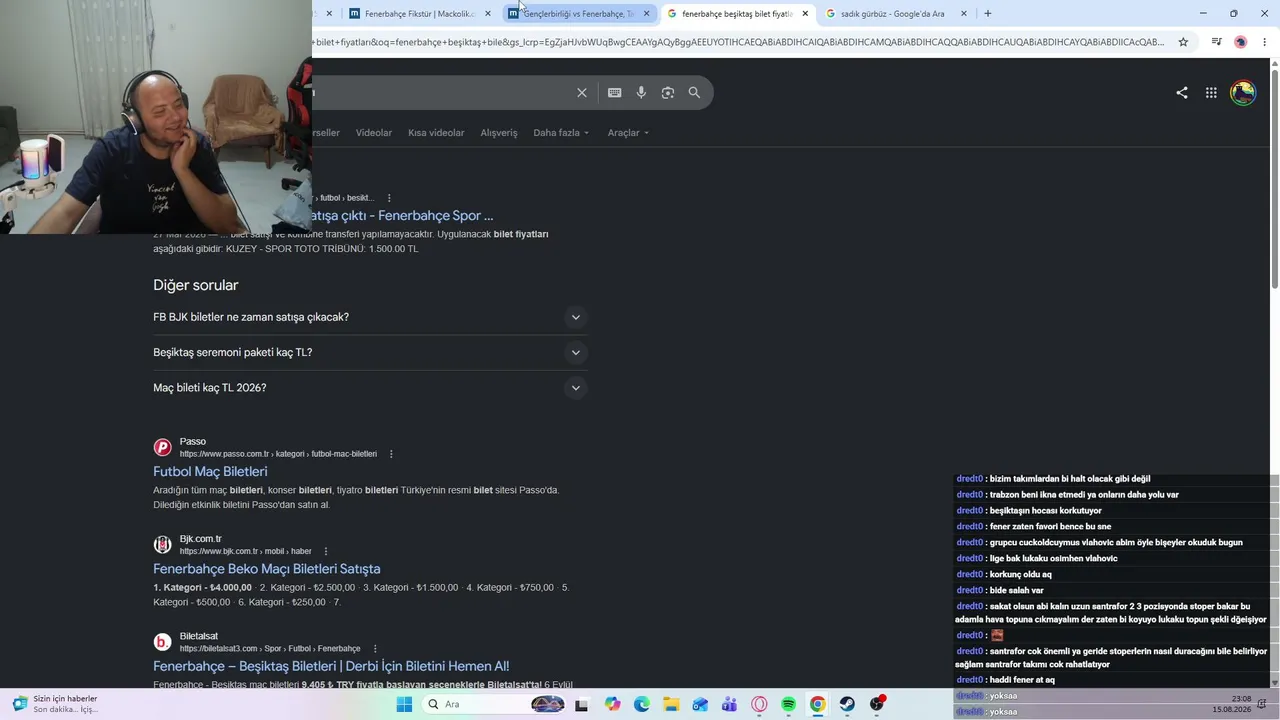Screen dimensions: 1280x720
Task: Share the Google results page
Action: [1182, 93]
